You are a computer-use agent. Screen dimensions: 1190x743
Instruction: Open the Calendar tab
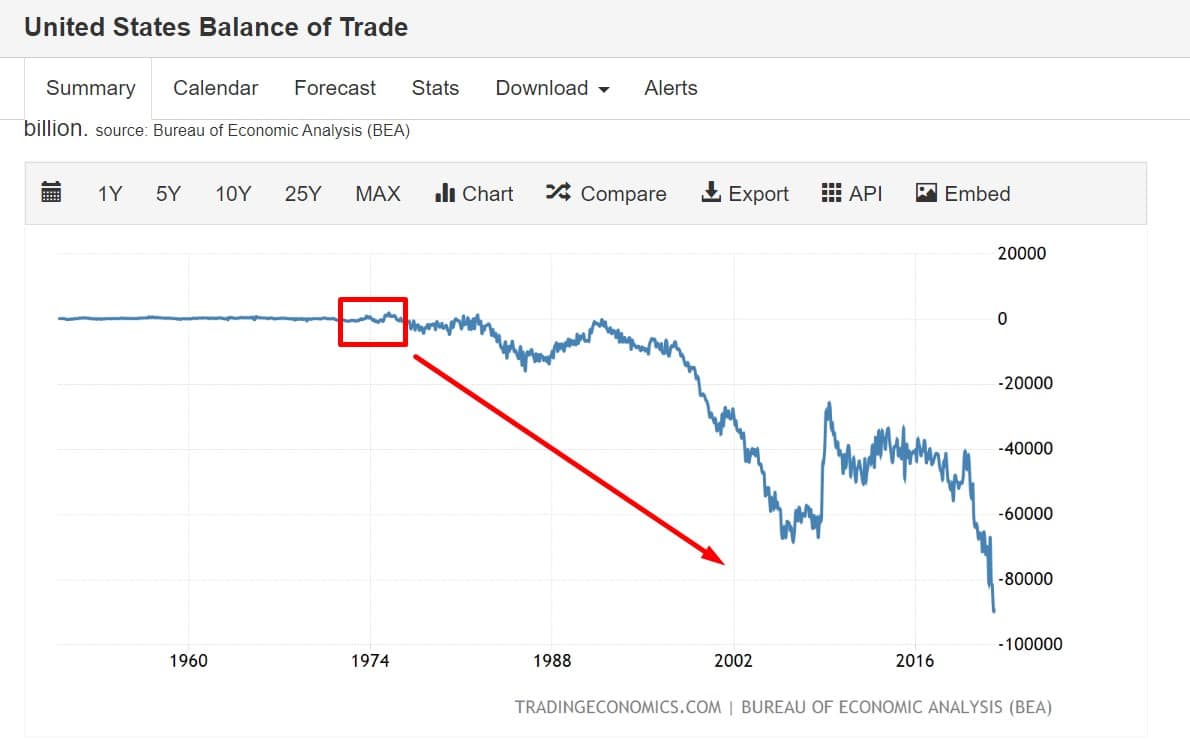click(x=215, y=88)
